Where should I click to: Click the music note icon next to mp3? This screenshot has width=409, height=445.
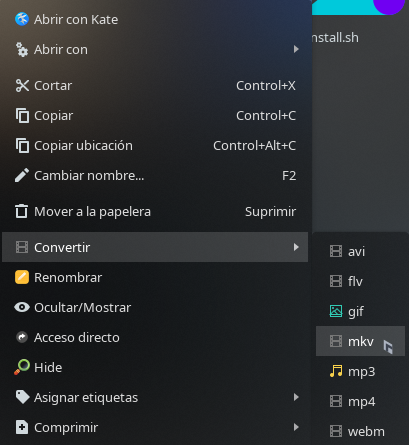pos(336,371)
